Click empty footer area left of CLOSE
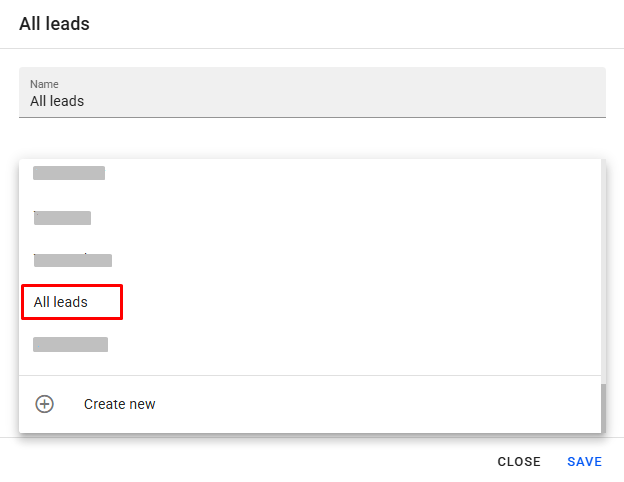624x482 pixels. pos(250,461)
